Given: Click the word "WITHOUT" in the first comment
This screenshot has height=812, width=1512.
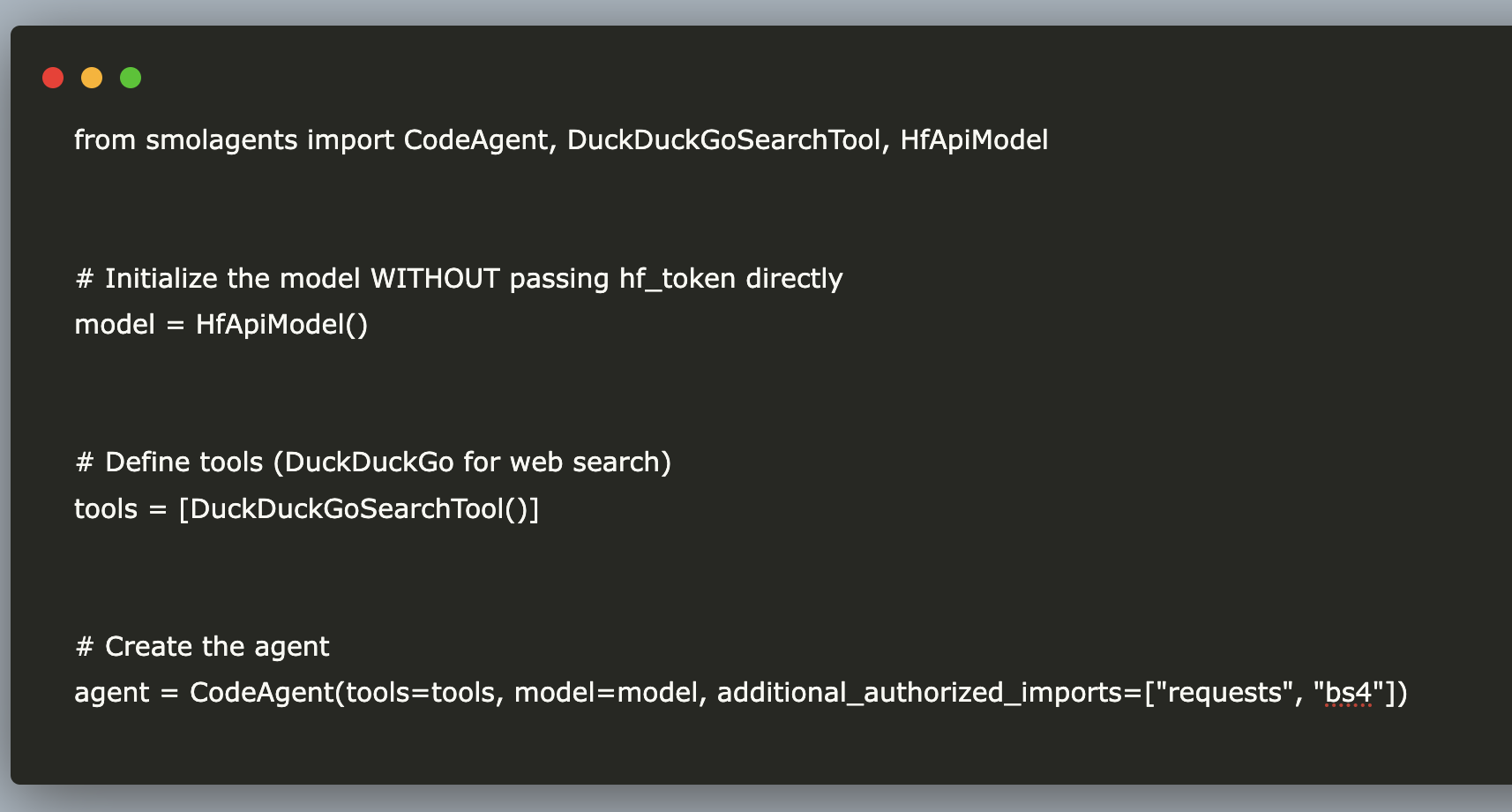Looking at the screenshot, I should [435, 279].
